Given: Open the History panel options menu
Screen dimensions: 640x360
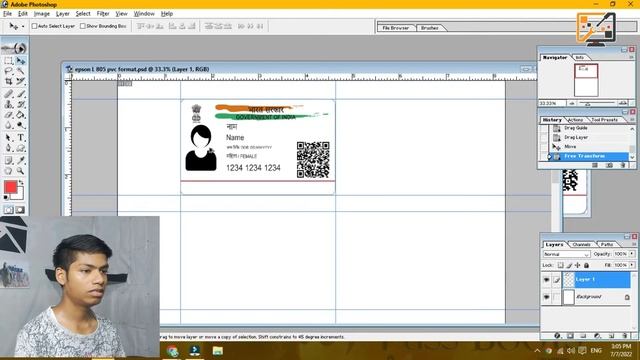Looking at the screenshot, I should click(632, 120).
